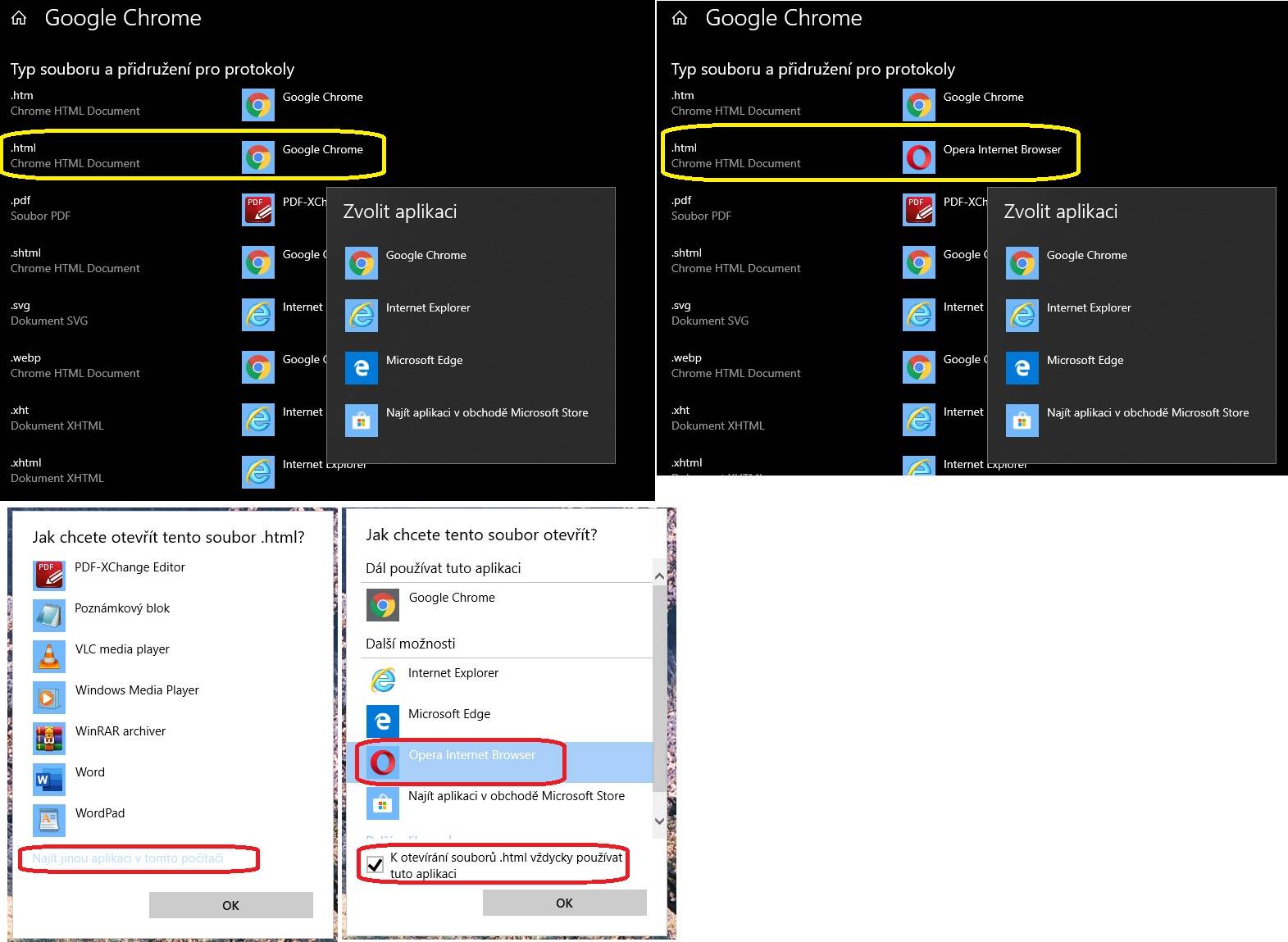Choose Internet Explorer in right 'Zvolit aplikaci' popup
1288x942 pixels.
(1131, 316)
